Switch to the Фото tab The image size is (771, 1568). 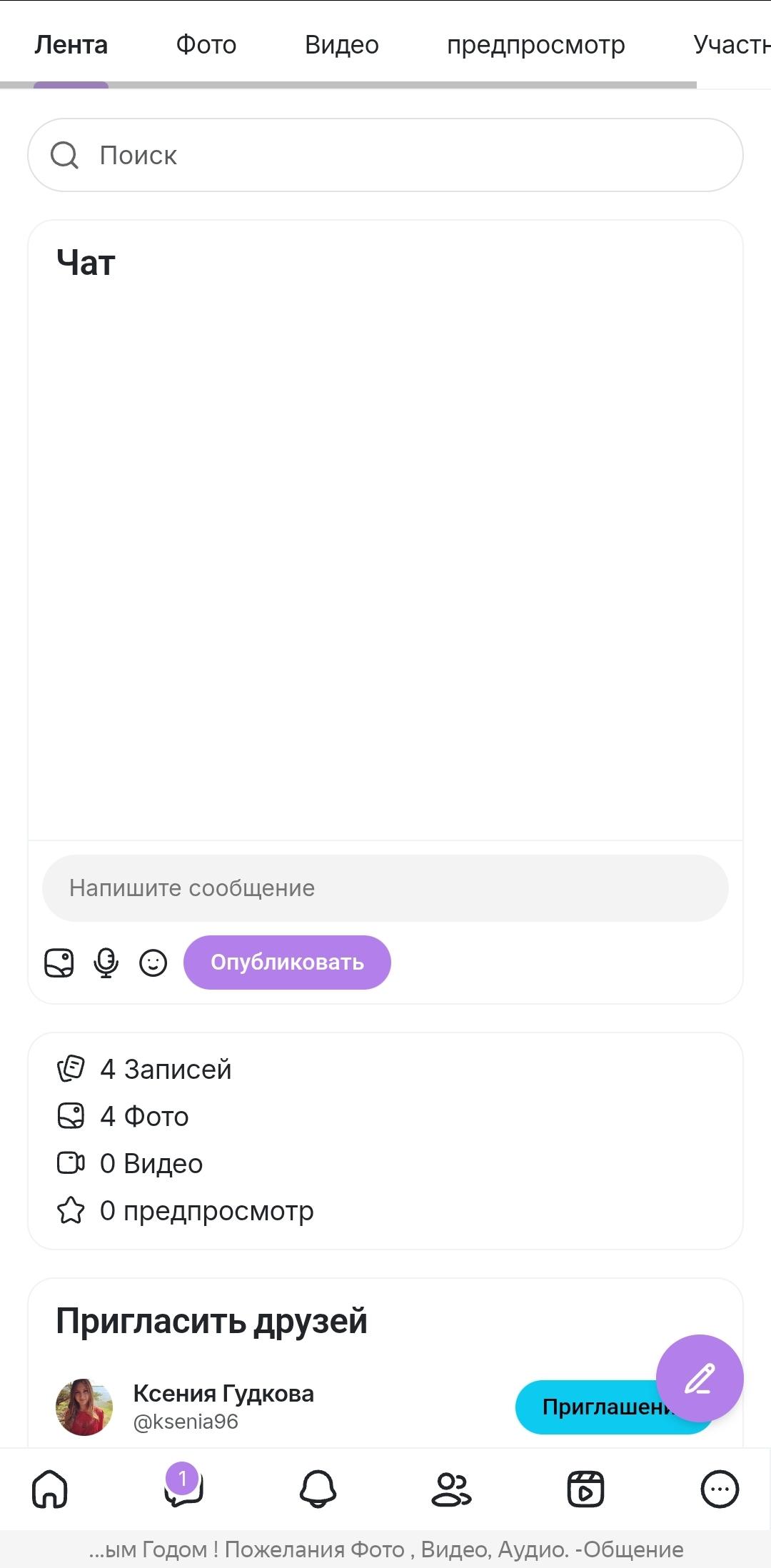pyautogui.click(x=206, y=45)
